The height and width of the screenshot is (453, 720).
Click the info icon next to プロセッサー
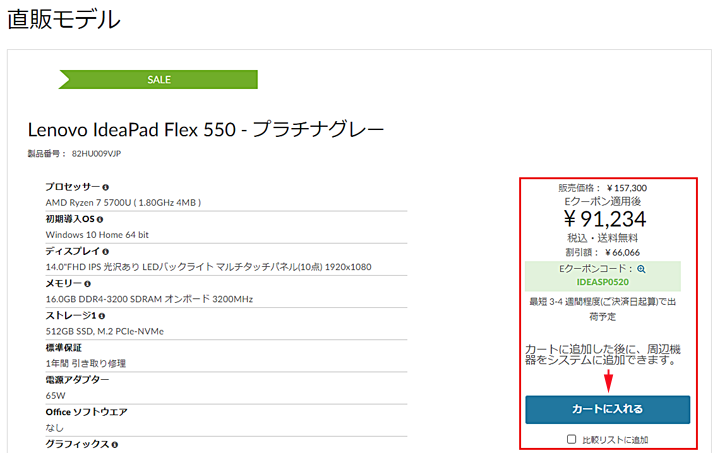pyautogui.click(x=106, y=187)
